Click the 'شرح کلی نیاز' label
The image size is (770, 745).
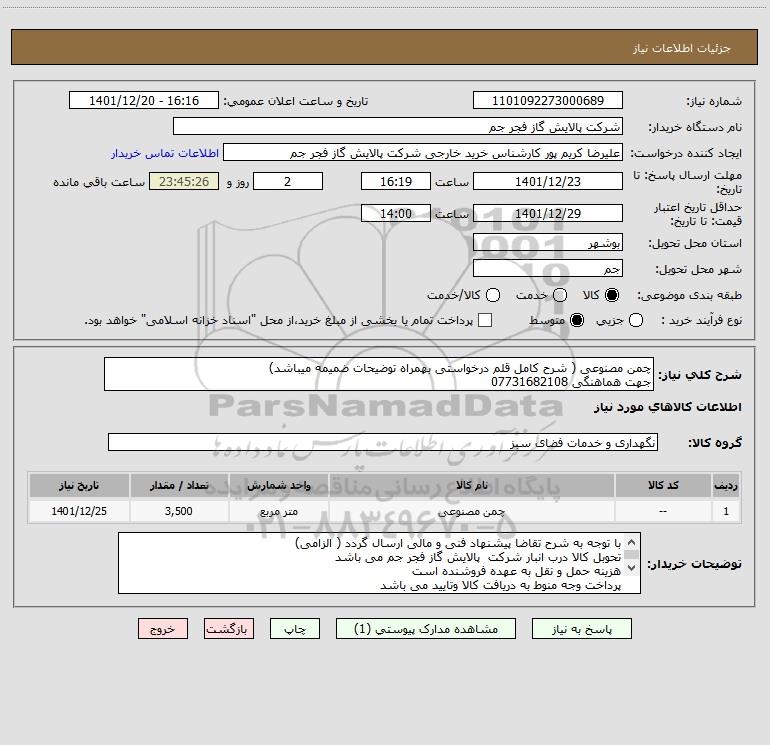click(700, 375)
